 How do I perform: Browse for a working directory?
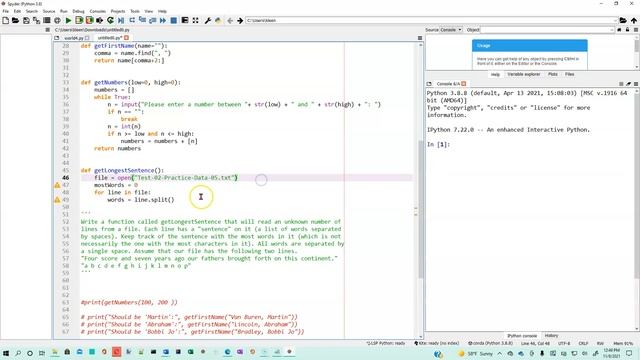[x=623, y=20]
